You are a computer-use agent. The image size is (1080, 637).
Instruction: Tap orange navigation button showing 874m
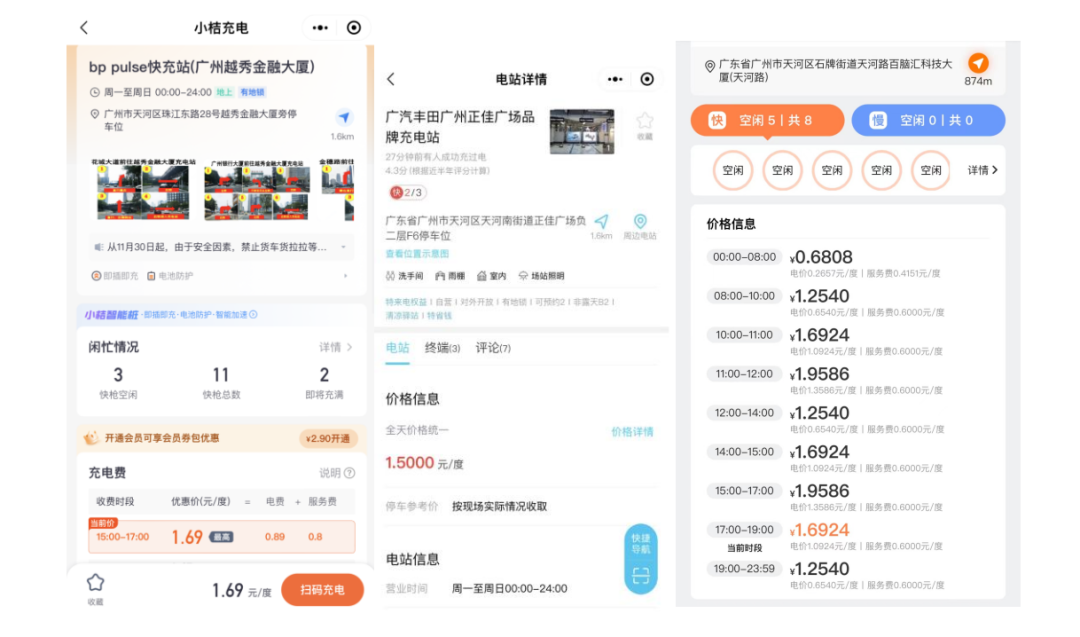pyautogui.click(x=978, y=63)
